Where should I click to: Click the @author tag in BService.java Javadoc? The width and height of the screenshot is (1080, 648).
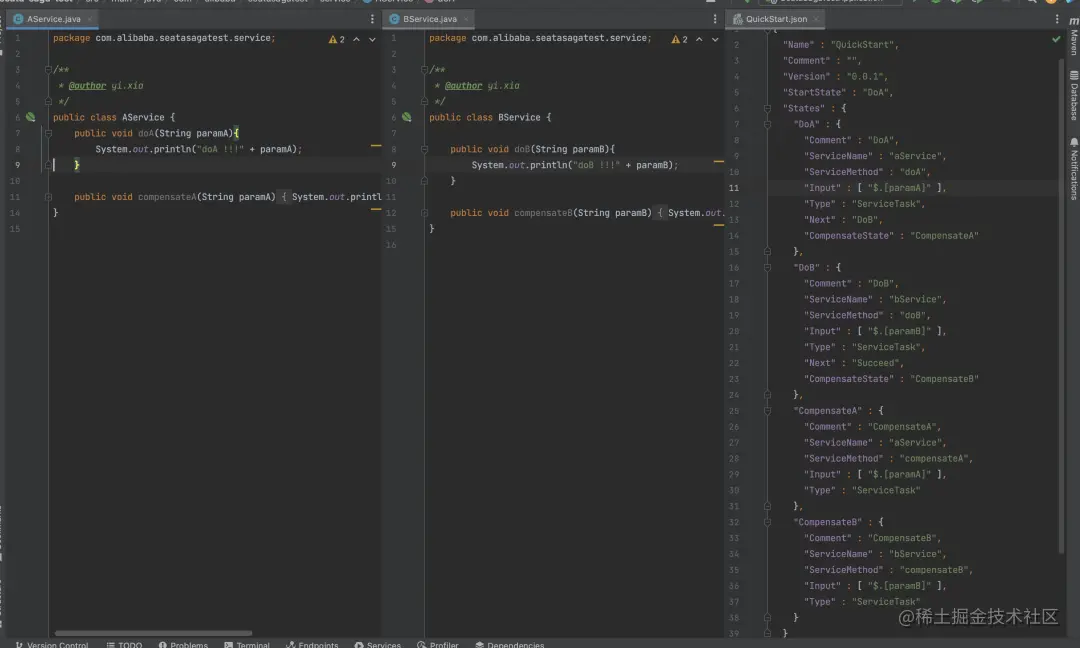tap(464, 85)
